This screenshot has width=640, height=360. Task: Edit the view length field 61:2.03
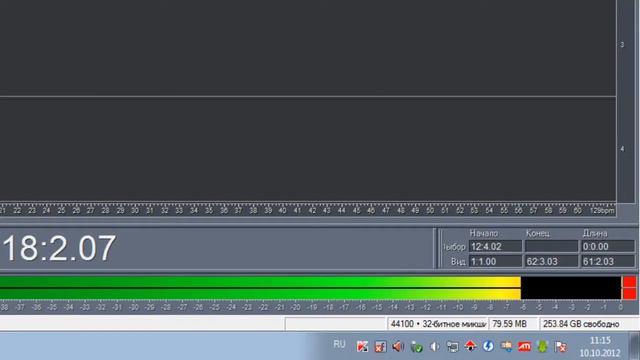608,261
